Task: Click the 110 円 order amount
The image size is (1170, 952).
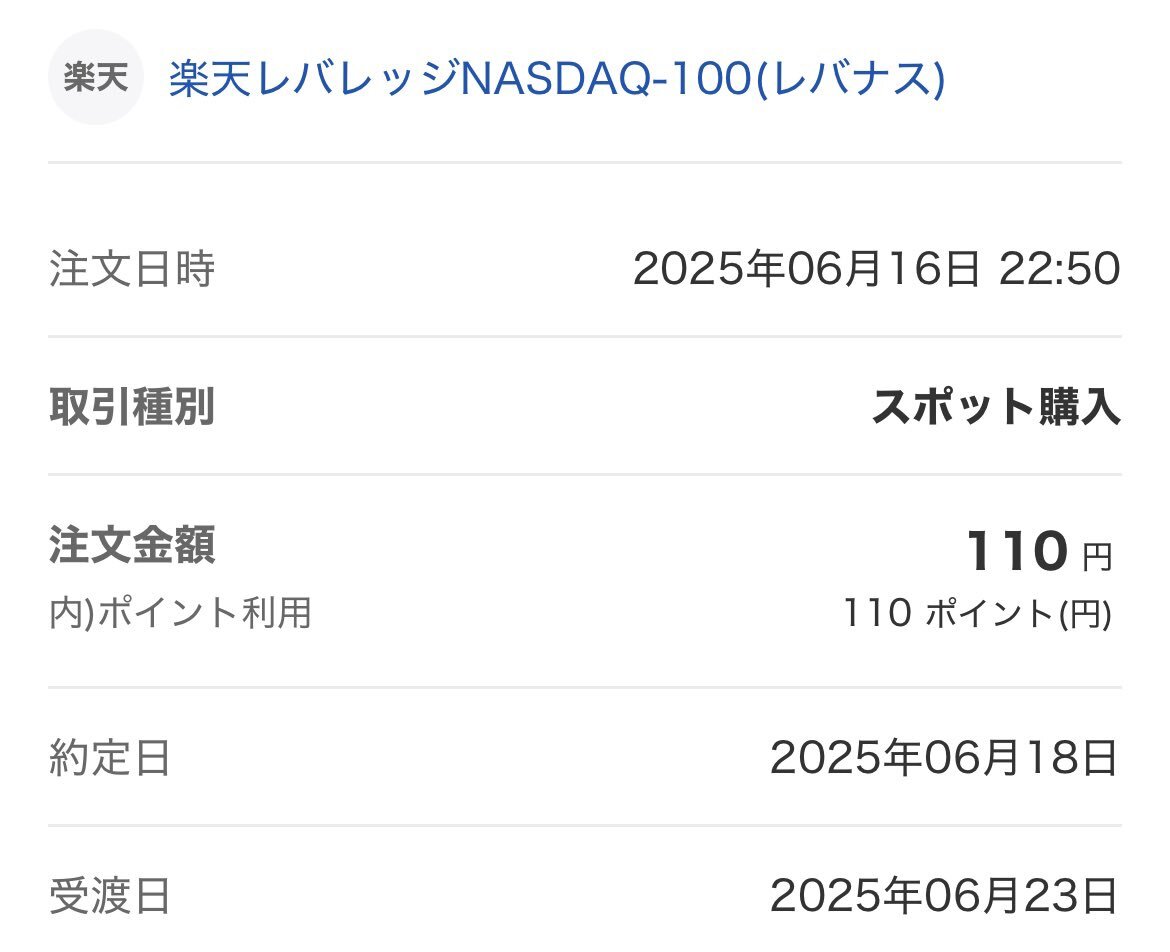Action: (x=1039, y=551)
